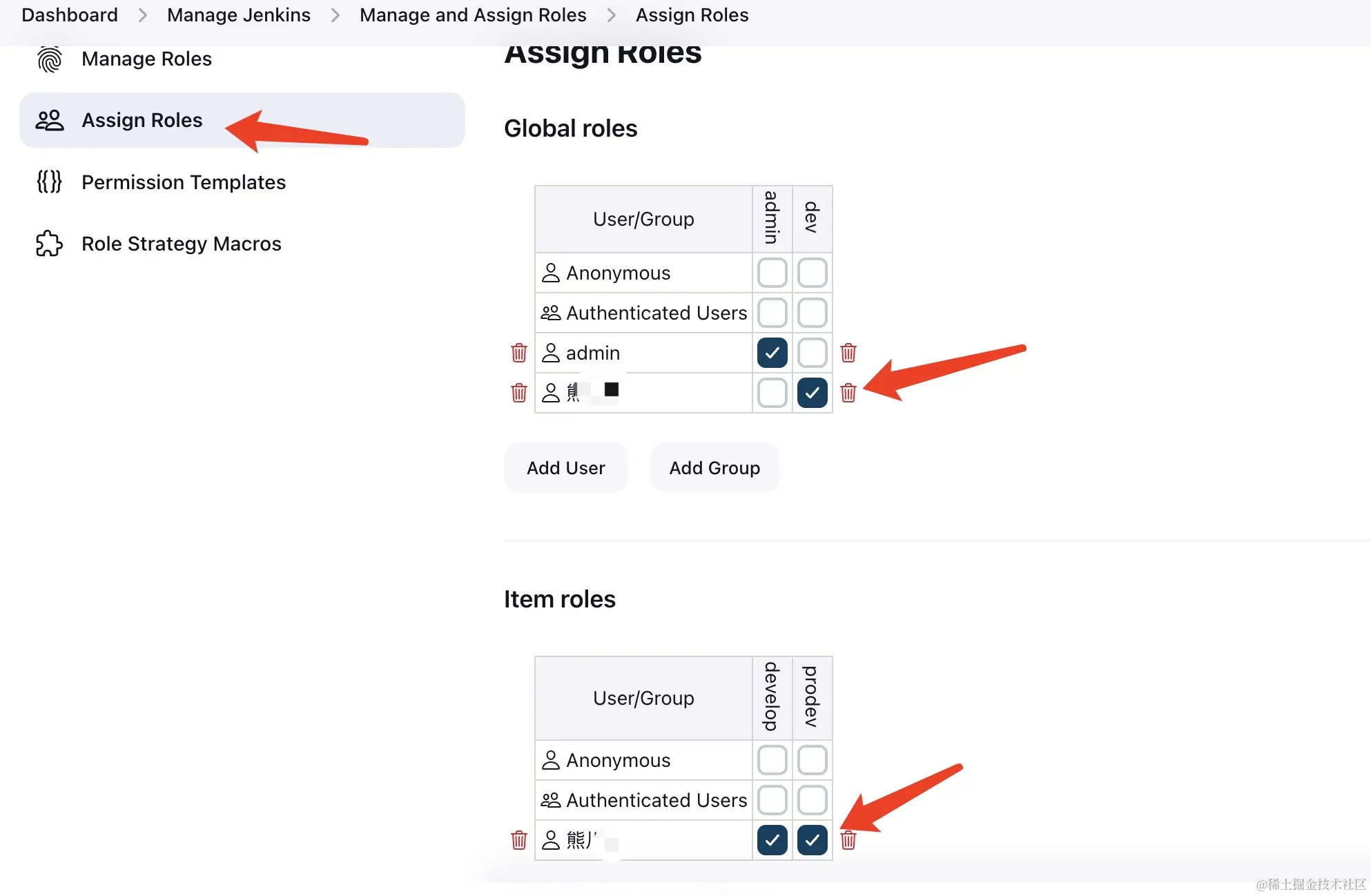Expand chevron after Manage and Assign Roles breadcrumb

pos(611,15)
